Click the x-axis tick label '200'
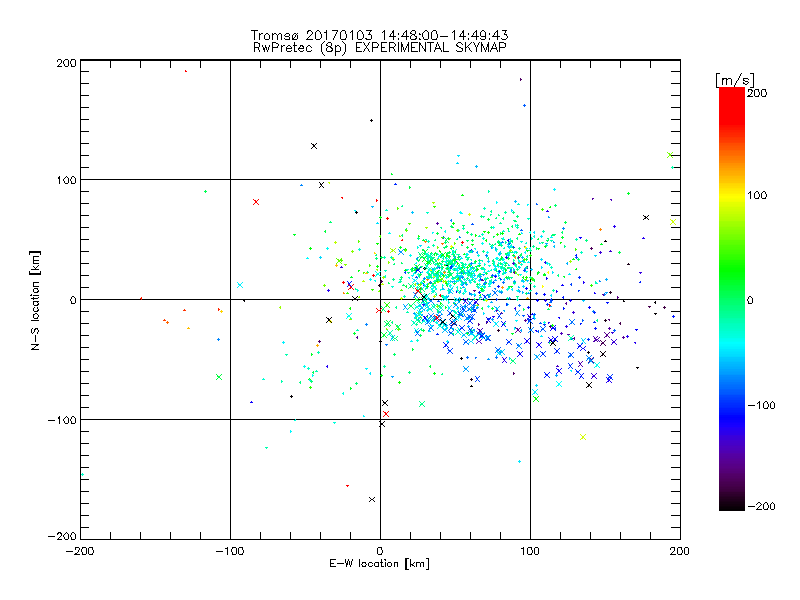800x600 pixels. 680,551
